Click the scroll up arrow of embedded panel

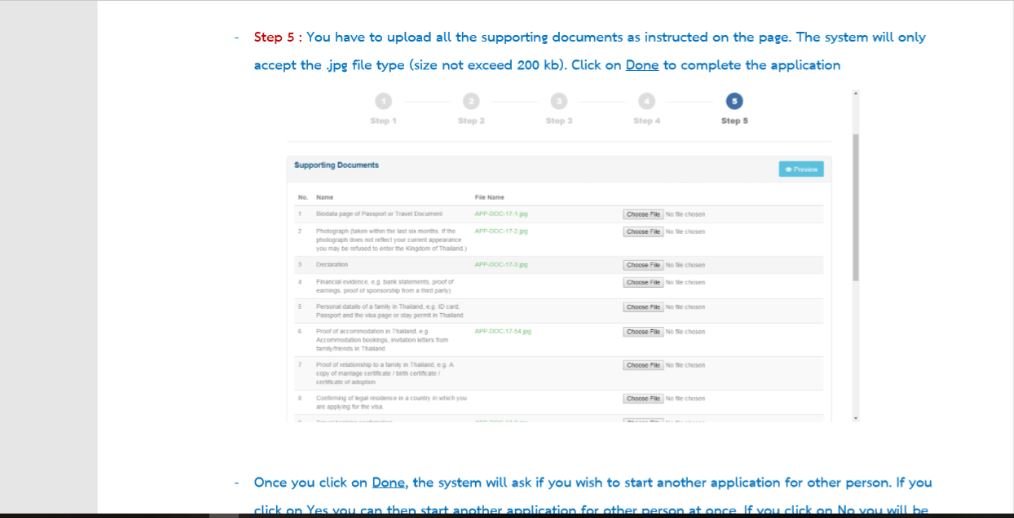click(856, 94)
